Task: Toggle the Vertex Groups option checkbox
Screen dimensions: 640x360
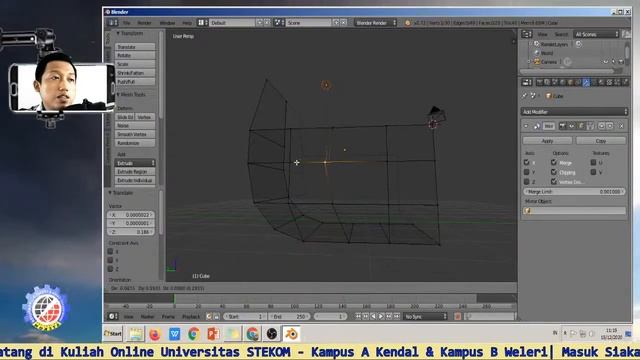Action: click(x=553, y=181)
